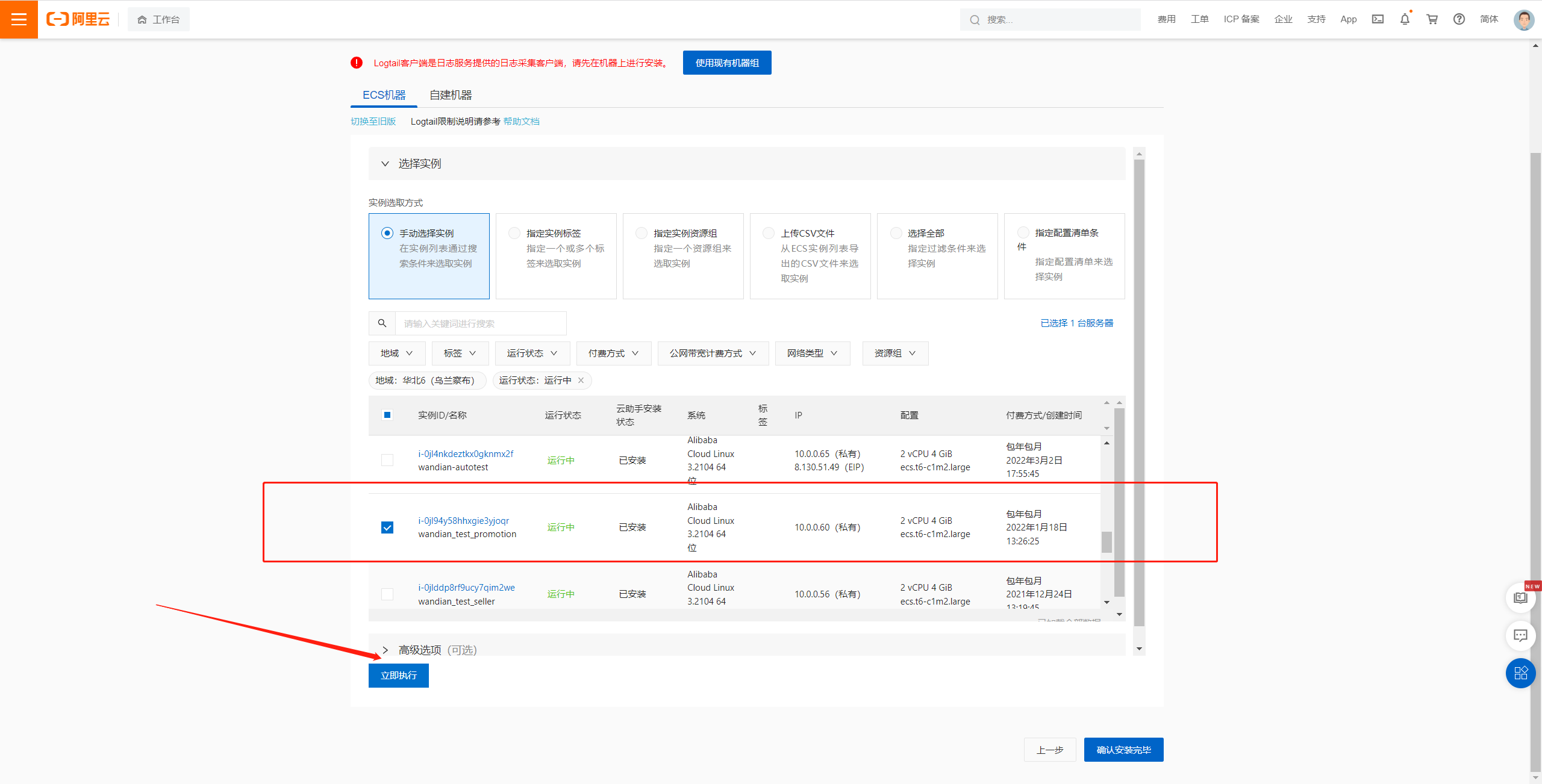Open the 地域 filter dropdown
Screen dimensions: 1542x784
[x=396, y=353]
